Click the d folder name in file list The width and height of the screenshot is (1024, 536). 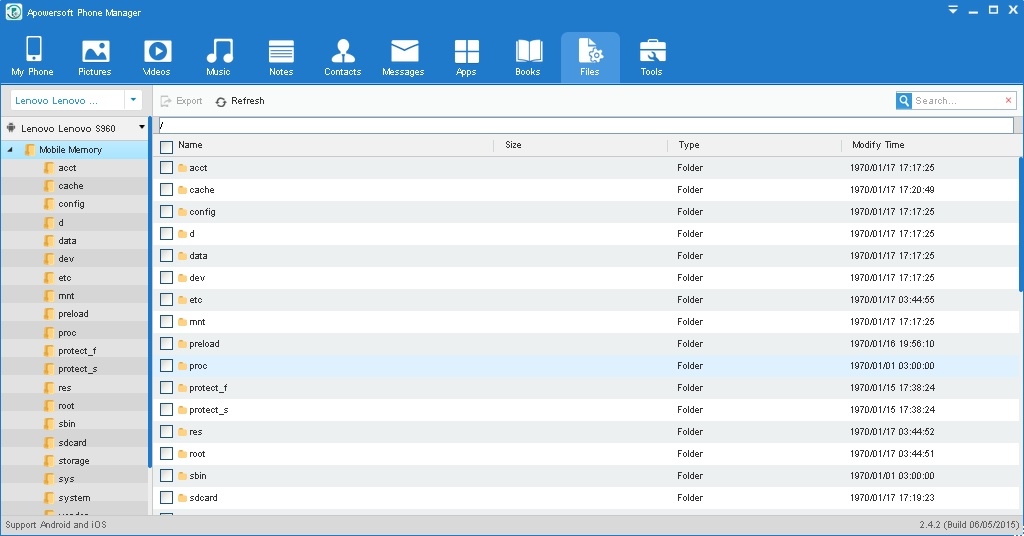click(x=192, y=234)
